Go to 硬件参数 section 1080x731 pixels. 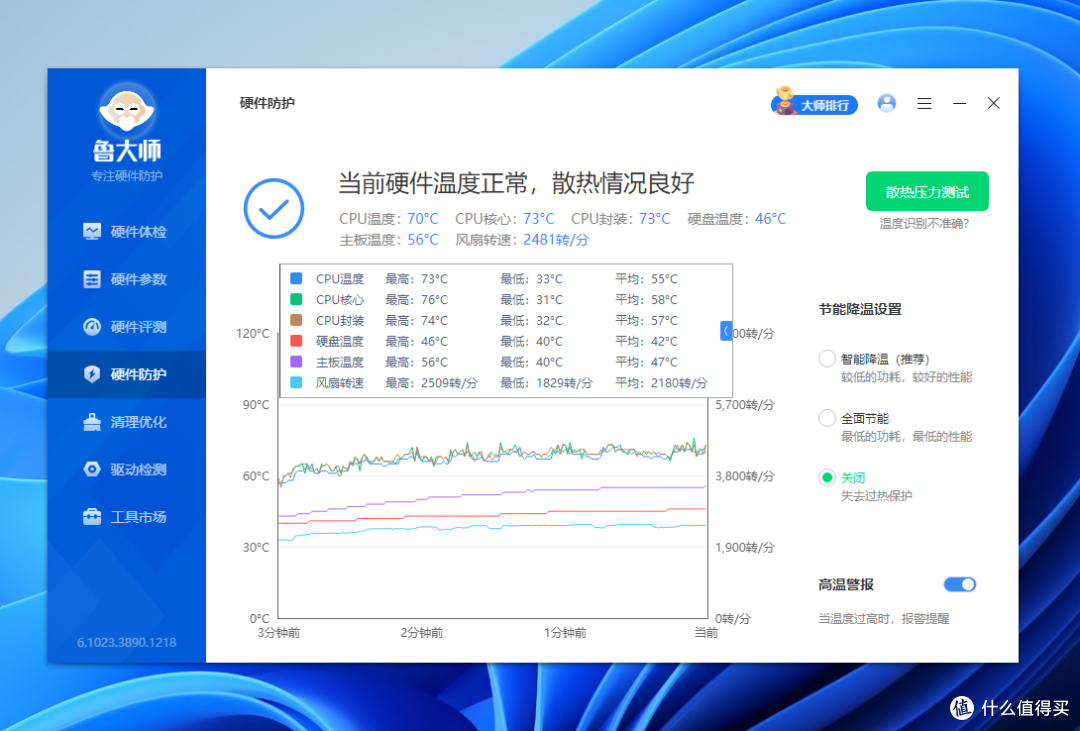127,279
